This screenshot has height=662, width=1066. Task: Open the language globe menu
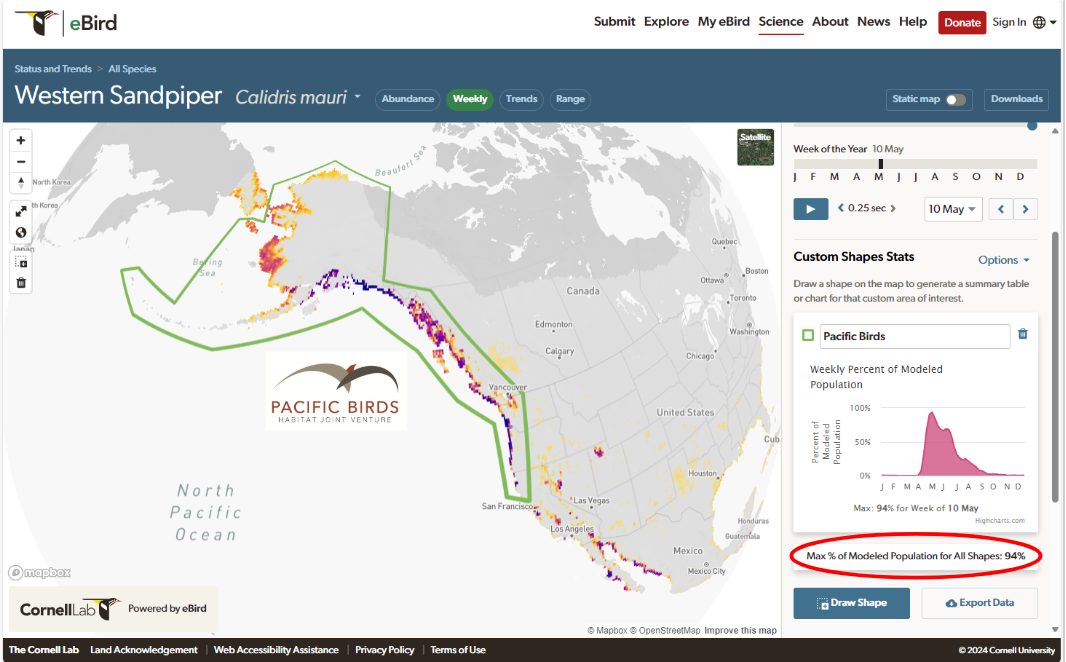1044,22
